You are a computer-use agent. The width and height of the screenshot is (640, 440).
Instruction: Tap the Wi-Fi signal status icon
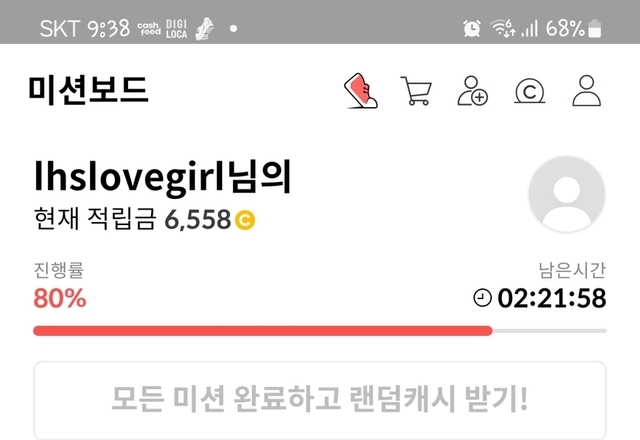(502, 28)
